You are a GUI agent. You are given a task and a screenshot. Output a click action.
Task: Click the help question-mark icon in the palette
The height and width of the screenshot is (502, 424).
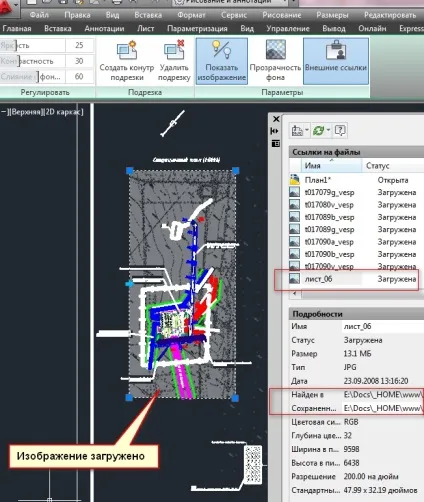340,130
